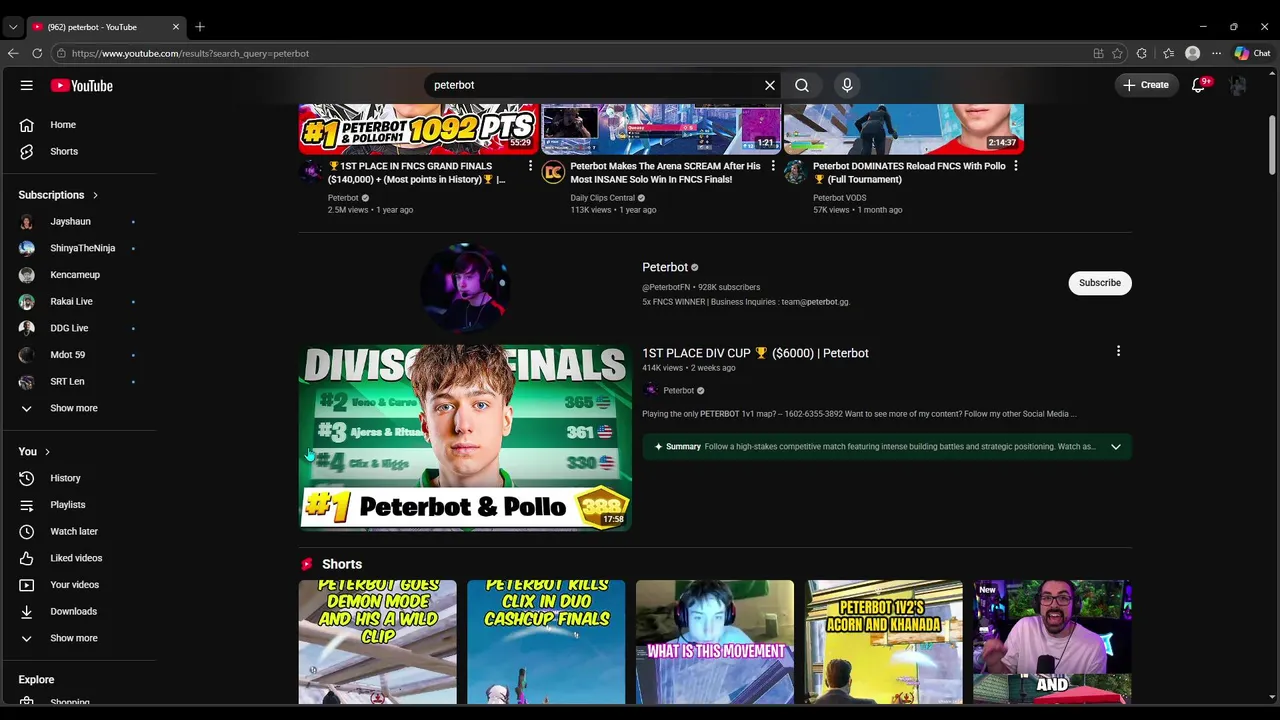The width and height of the screenshot is (1280, 720).
Task: Reload the page with browser refresh
Action: coord(37,53)
